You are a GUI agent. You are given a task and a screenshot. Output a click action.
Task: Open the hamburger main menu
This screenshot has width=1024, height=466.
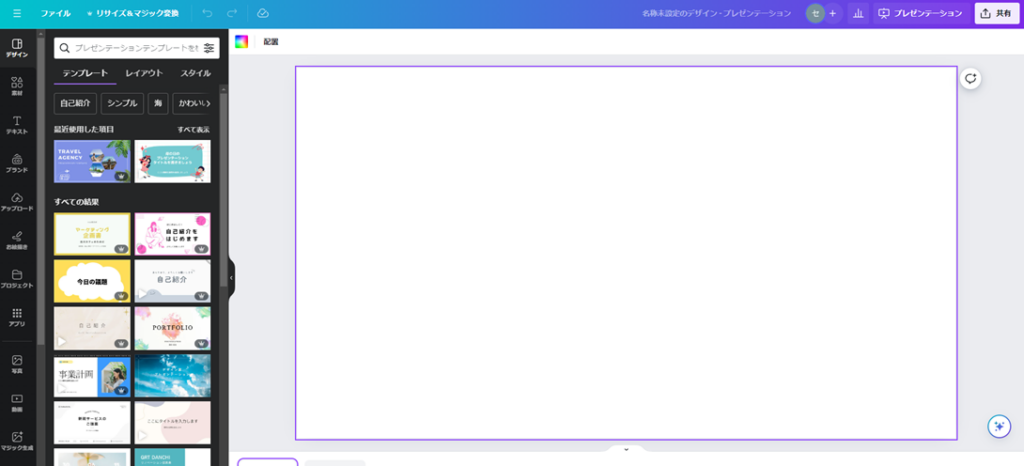tap(16, 14)
